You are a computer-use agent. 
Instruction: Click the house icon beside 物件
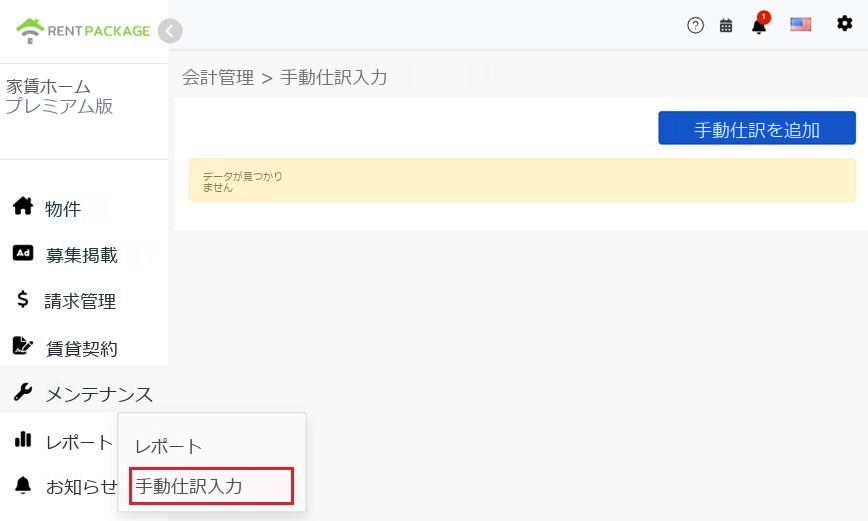23,206
